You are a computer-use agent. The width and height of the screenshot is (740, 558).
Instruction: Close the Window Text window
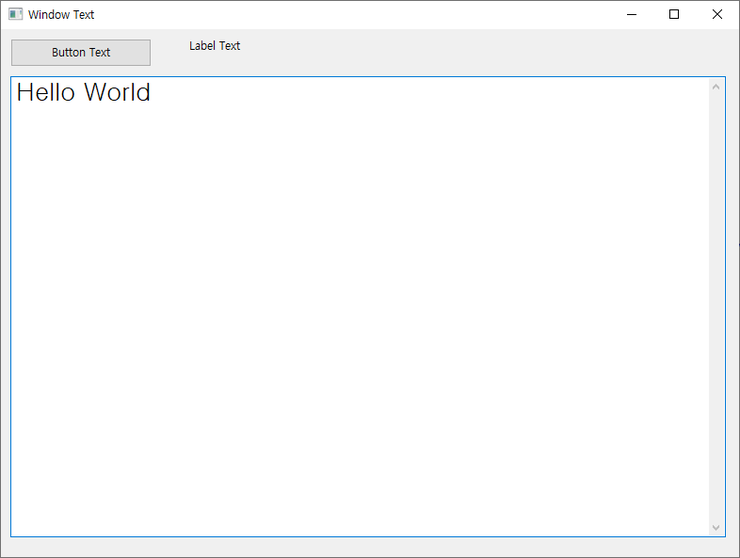717,15
